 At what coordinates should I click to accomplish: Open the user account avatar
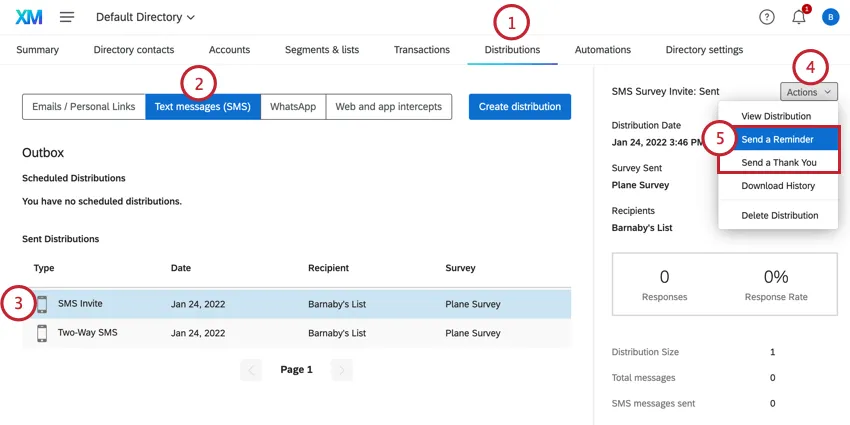pyautogui.click(x=830, y=17)
